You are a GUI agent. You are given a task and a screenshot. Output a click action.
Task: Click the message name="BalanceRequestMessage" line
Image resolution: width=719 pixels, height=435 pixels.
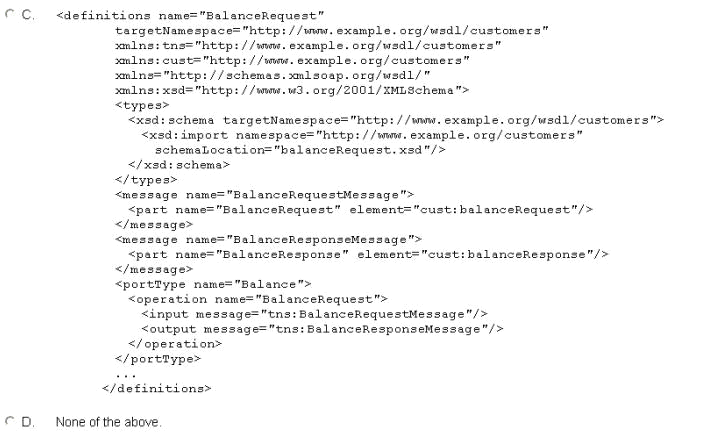coord(265,195)
